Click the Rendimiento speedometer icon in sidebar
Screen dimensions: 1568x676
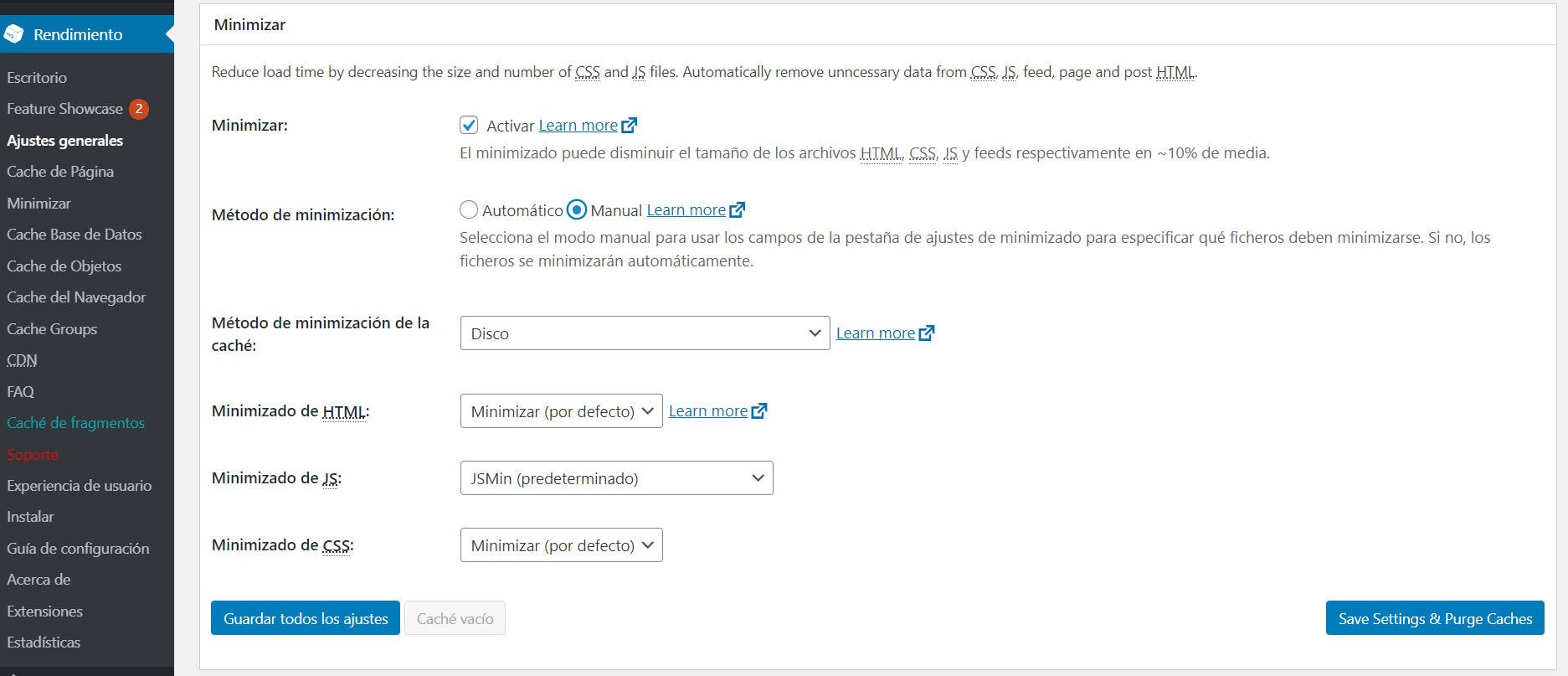(x=14, y=34)
